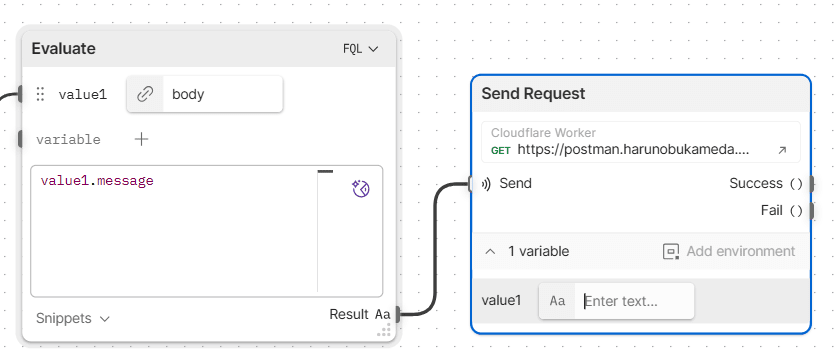834x363 pixels.
Task: Click the Success output port
Action: 812,184
